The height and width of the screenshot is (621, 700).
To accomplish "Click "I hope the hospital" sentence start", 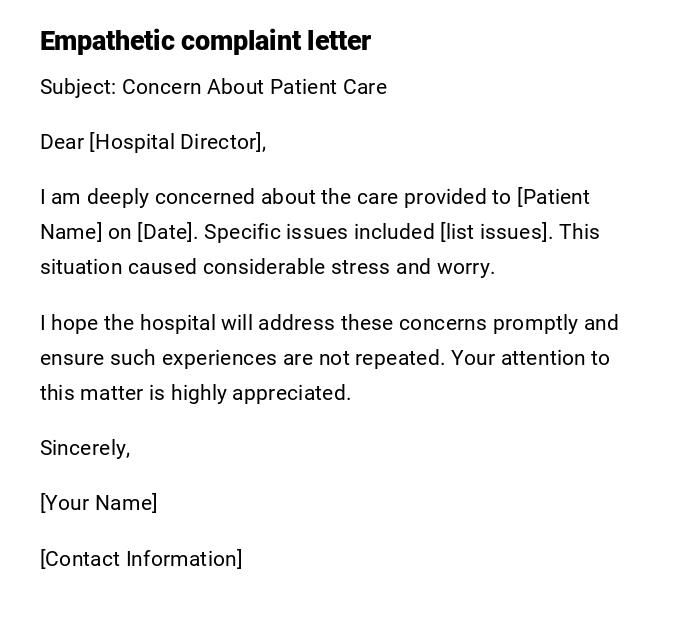I will click(115, 323).
